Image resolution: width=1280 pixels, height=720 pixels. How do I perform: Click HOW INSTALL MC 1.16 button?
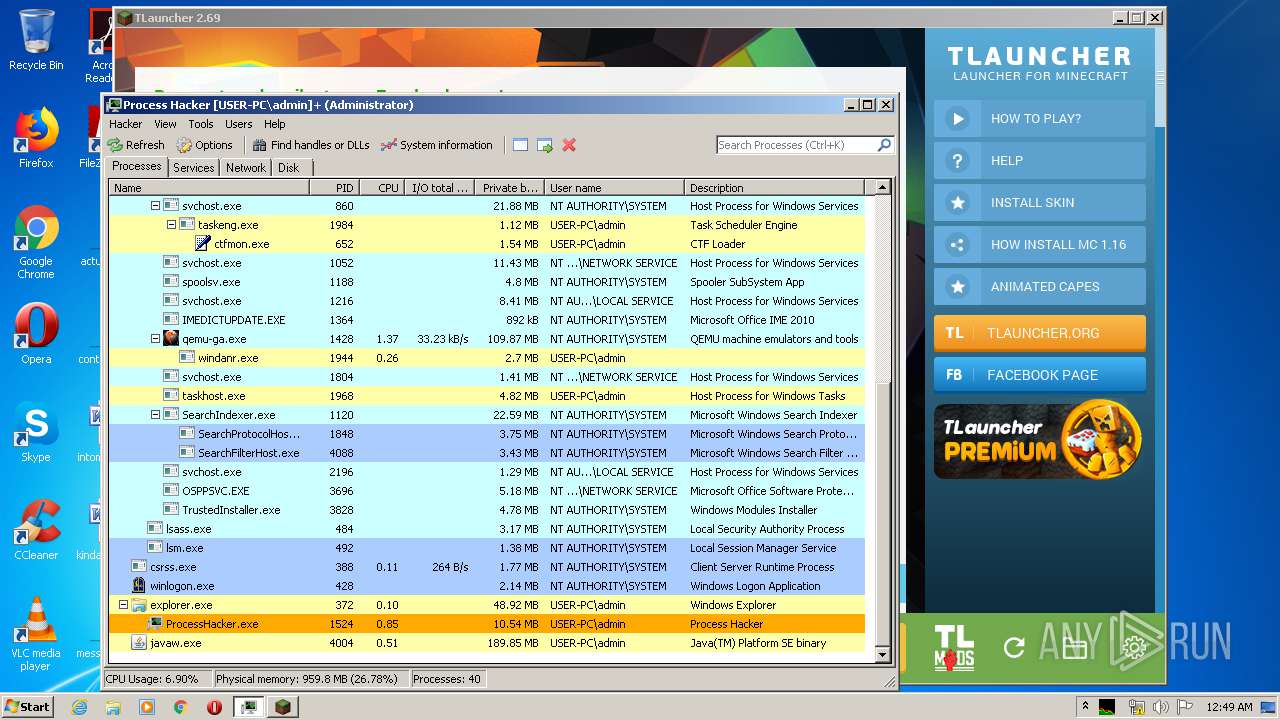(1040, 244)
